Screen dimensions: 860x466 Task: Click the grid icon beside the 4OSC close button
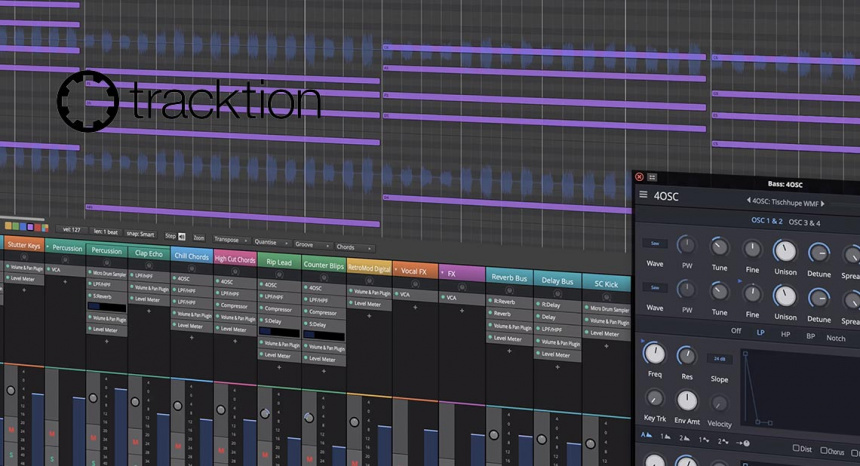coord(652,177)
